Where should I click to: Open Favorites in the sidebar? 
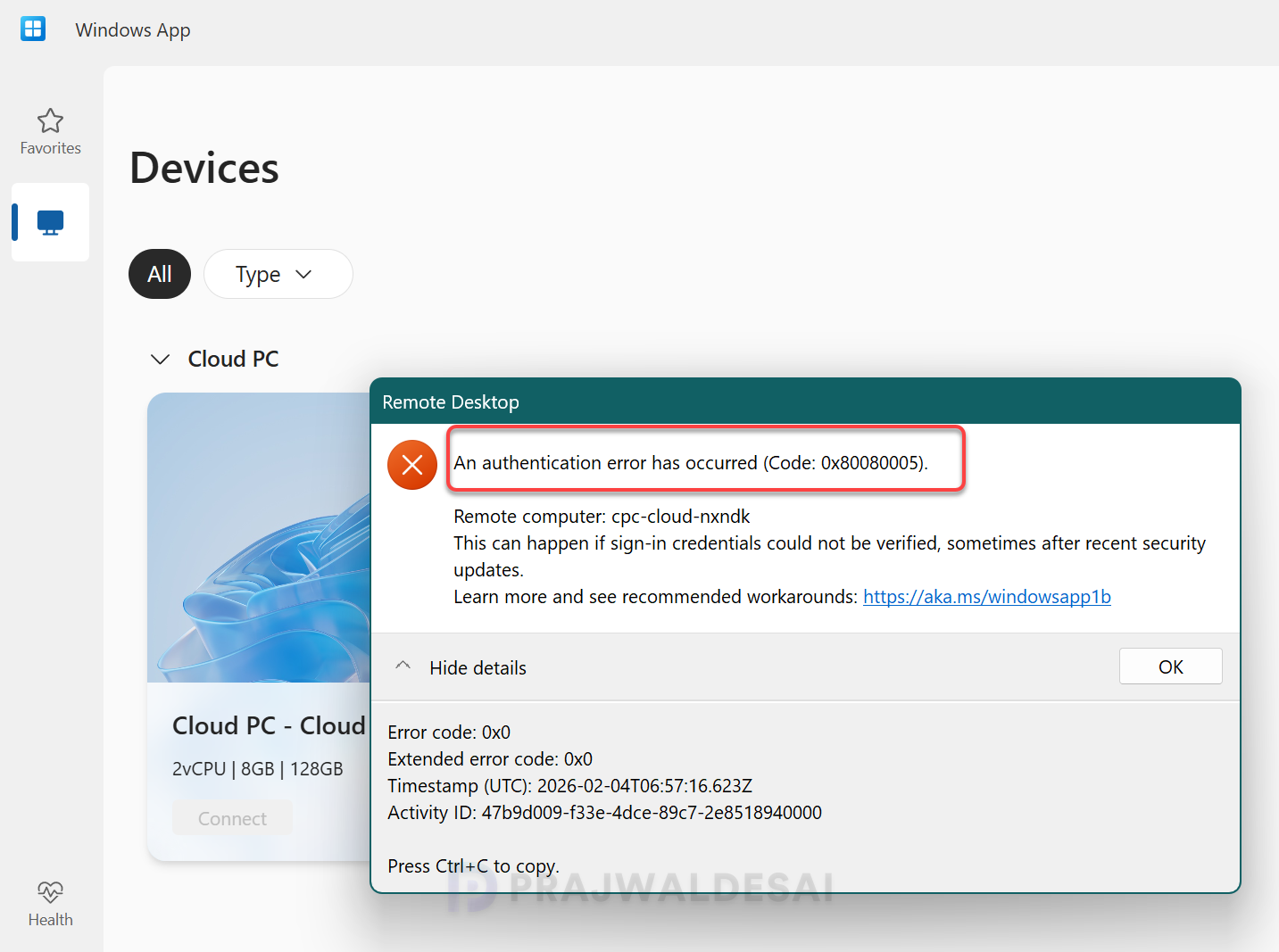(50, 132)
